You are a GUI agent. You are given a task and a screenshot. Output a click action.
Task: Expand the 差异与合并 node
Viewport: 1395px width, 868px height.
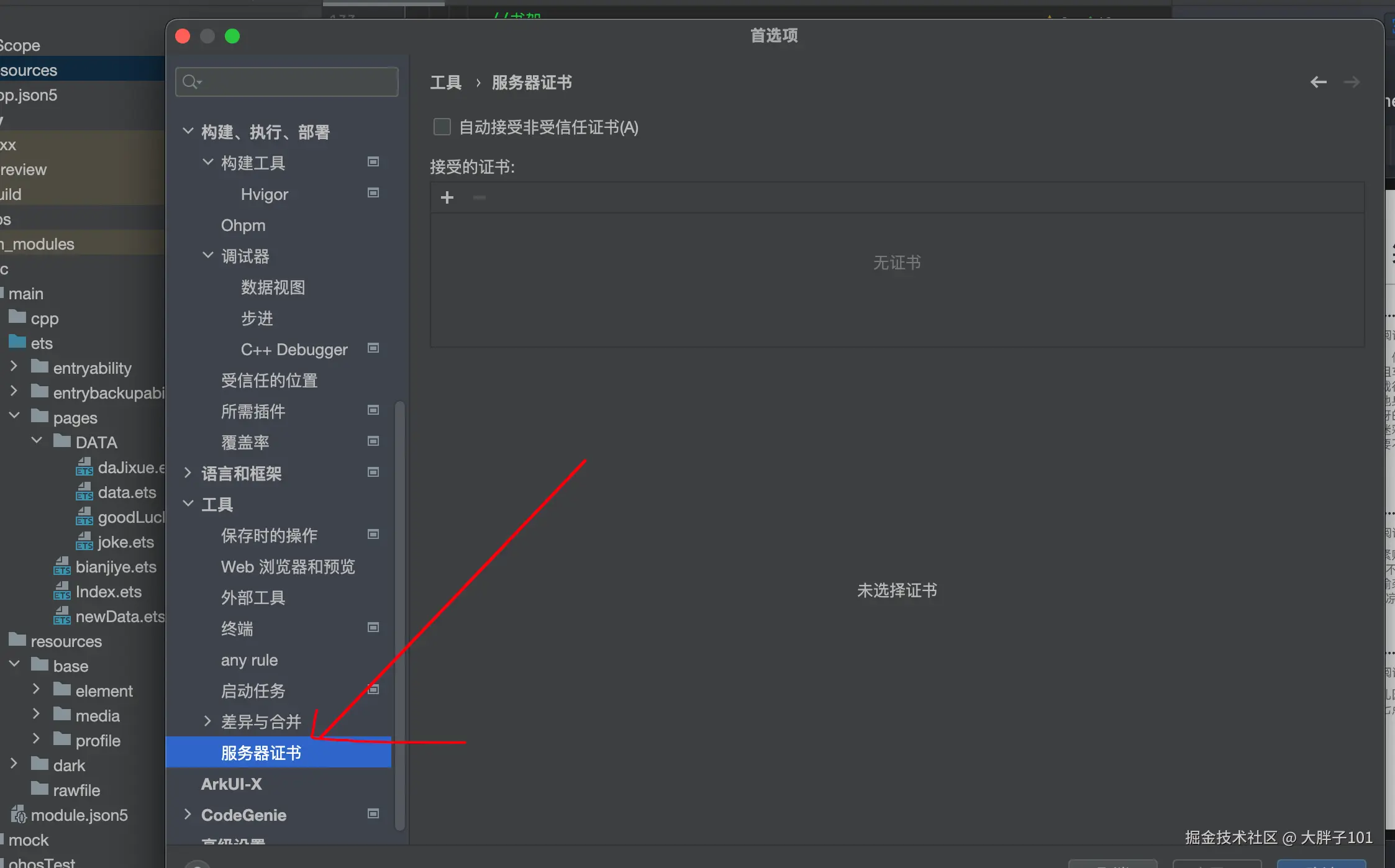[207, 721]
